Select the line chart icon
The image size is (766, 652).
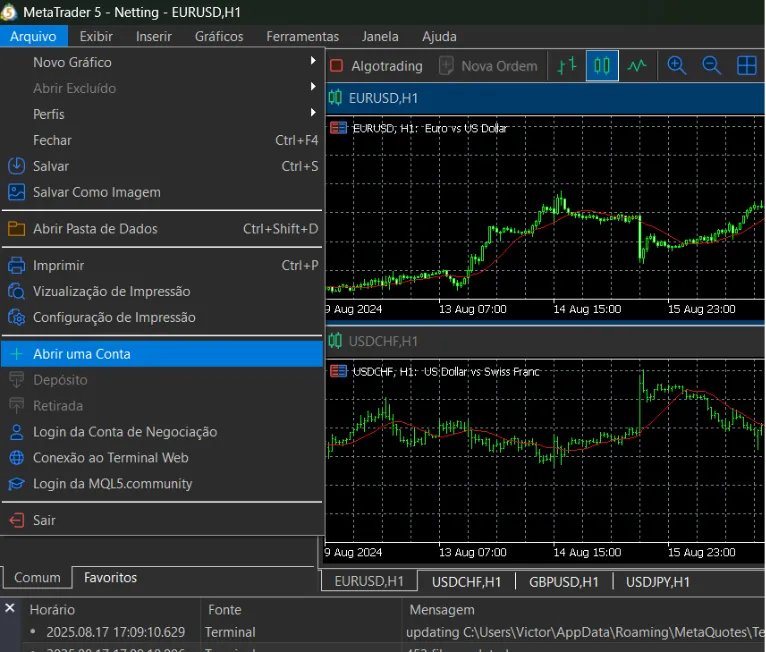[637, 65]
